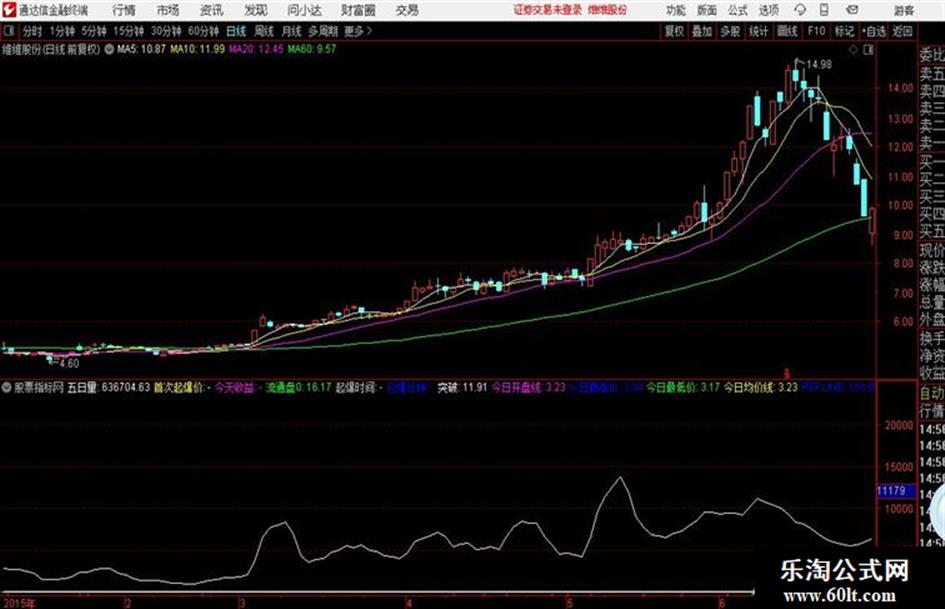The width and height of the screenshot is (945, 609).
Task: Click the 自动 label in side panel
Action: point(932,394)
